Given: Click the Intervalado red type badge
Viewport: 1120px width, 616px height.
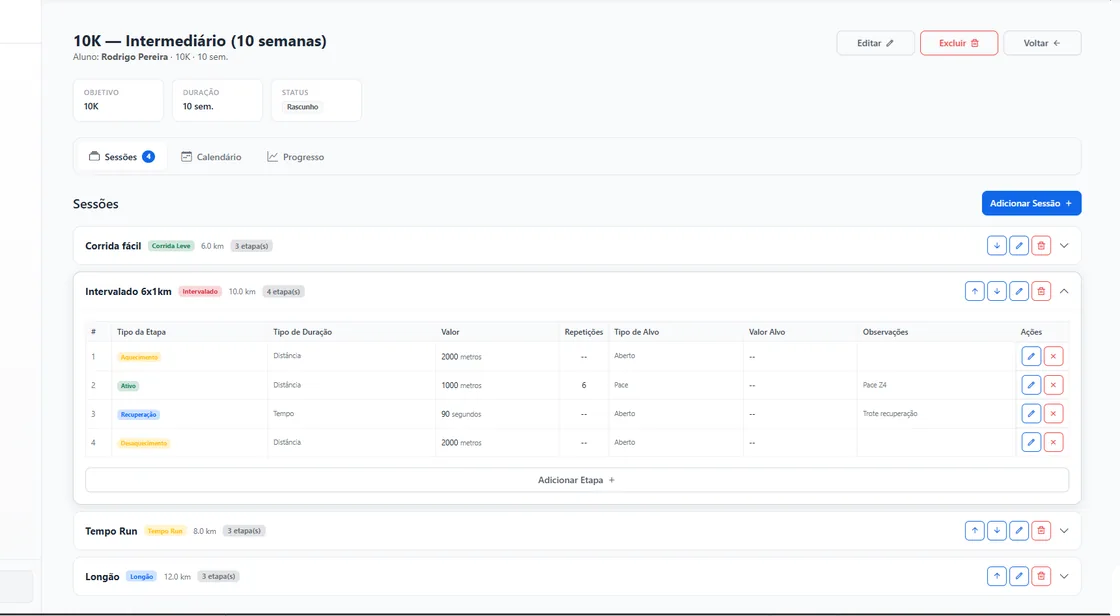Looking at the screenshot, I should pyautogui.click(x=200, y=292).
